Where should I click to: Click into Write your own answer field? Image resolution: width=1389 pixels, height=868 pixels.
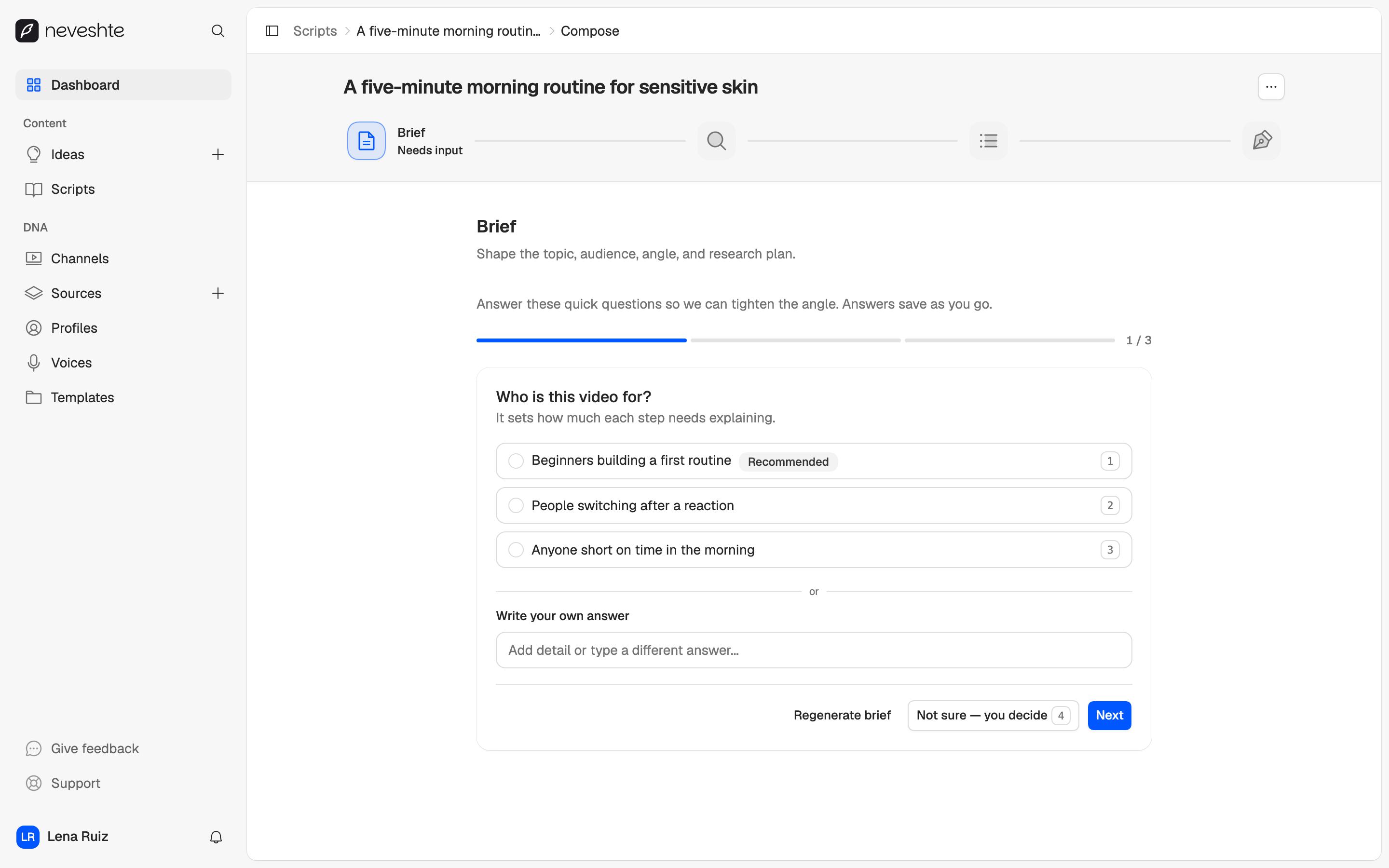click(814, 650)
